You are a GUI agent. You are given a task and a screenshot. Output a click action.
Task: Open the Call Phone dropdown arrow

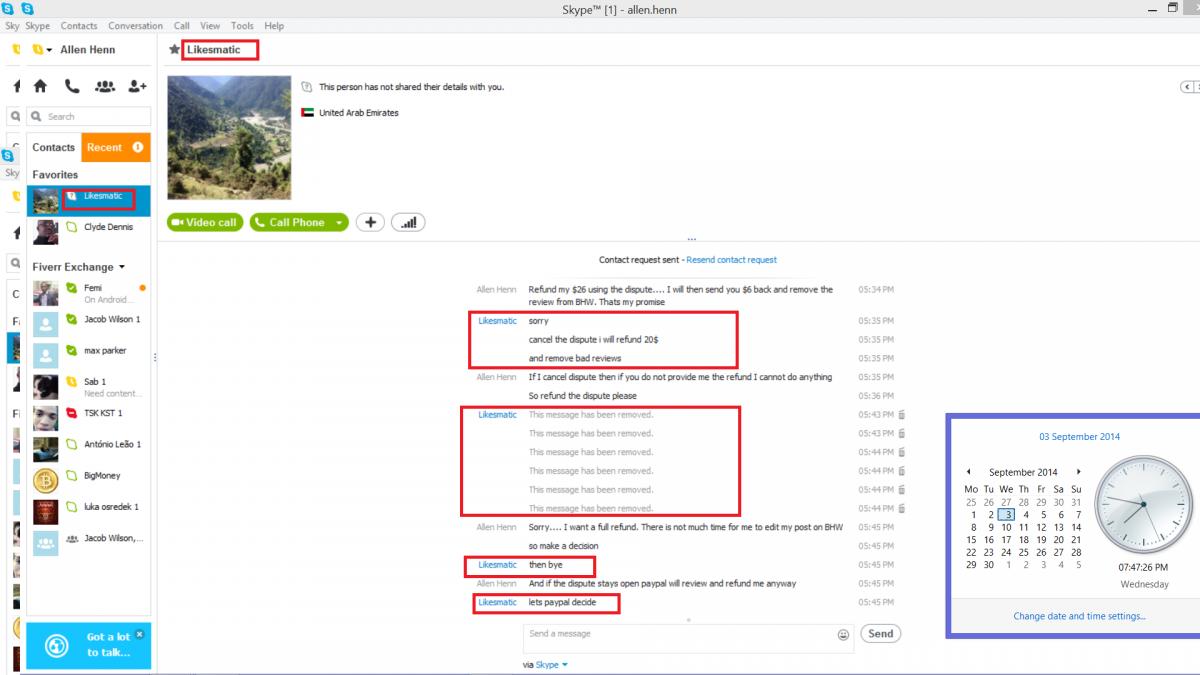(339, 222)
